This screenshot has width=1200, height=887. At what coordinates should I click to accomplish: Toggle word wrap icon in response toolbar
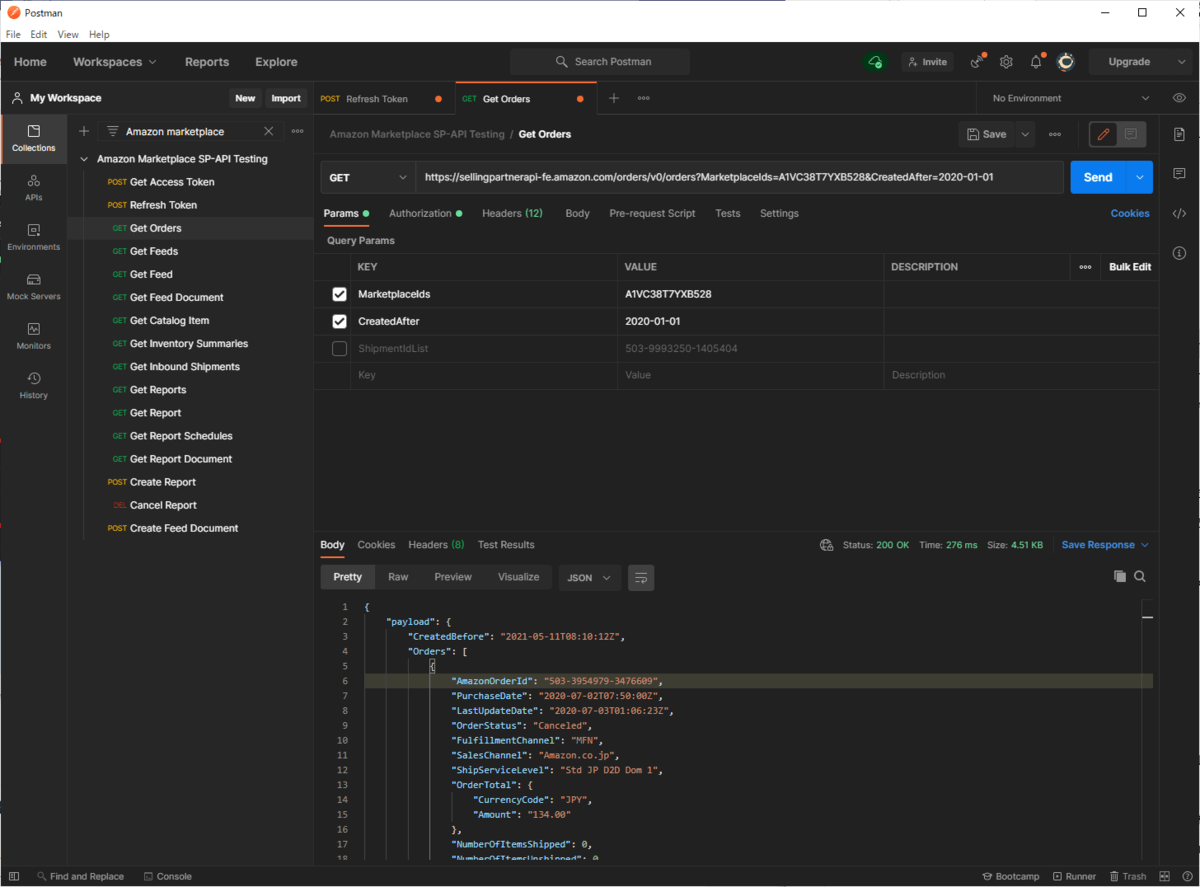pyautogui.click(x=641, y=577)
